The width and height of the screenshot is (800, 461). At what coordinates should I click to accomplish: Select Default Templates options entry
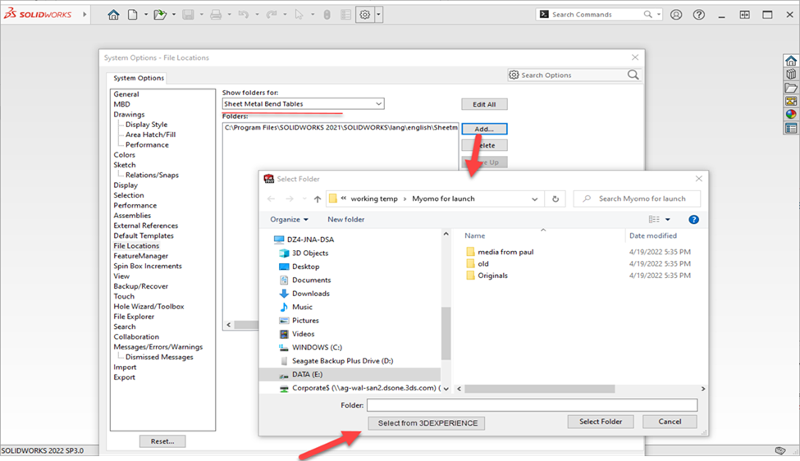pos(143,236)
